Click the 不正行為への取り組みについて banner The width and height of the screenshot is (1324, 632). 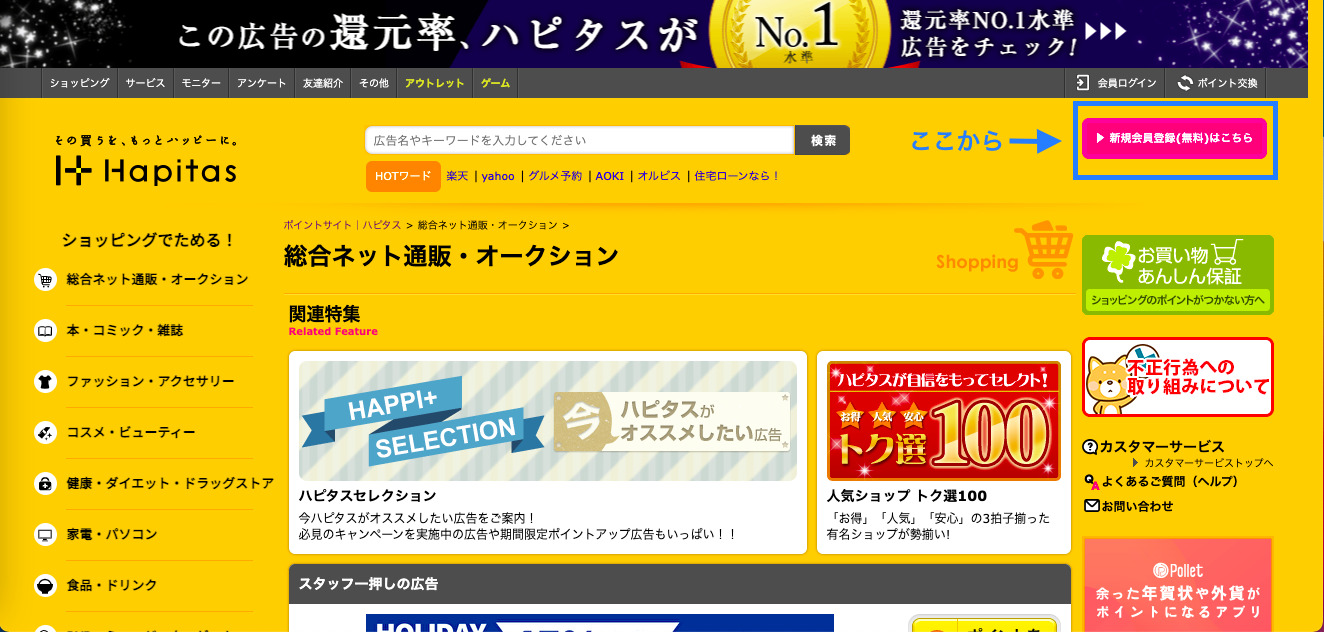coord(1178,377)
